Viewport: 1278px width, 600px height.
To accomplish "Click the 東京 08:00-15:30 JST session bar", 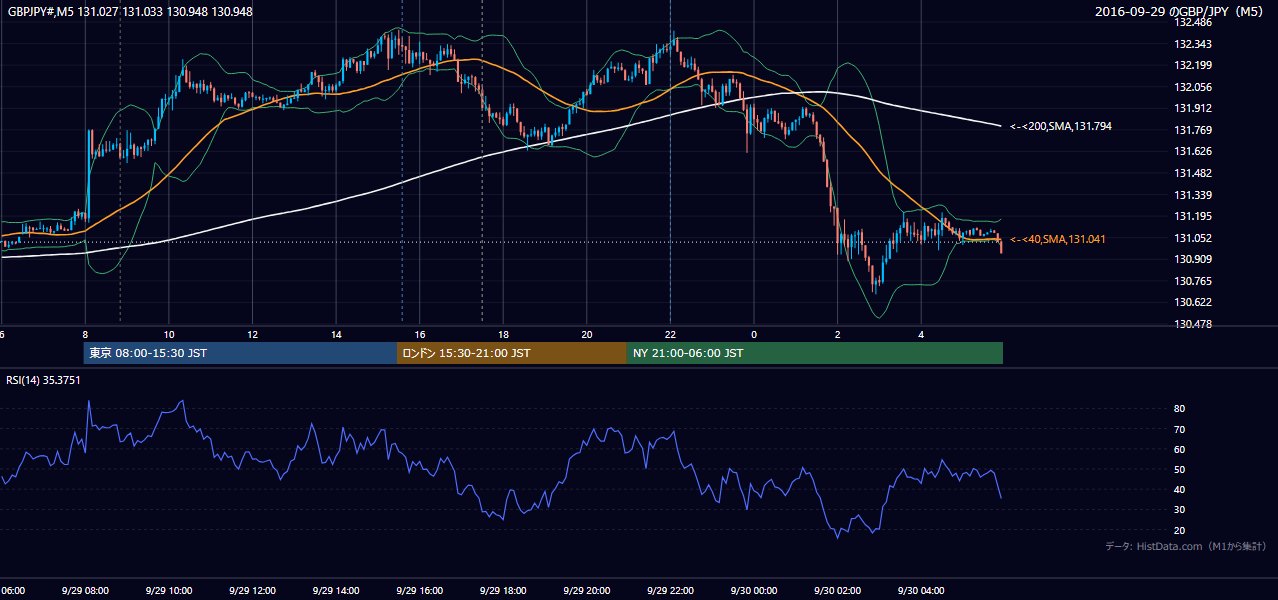I will coord(240,353).
